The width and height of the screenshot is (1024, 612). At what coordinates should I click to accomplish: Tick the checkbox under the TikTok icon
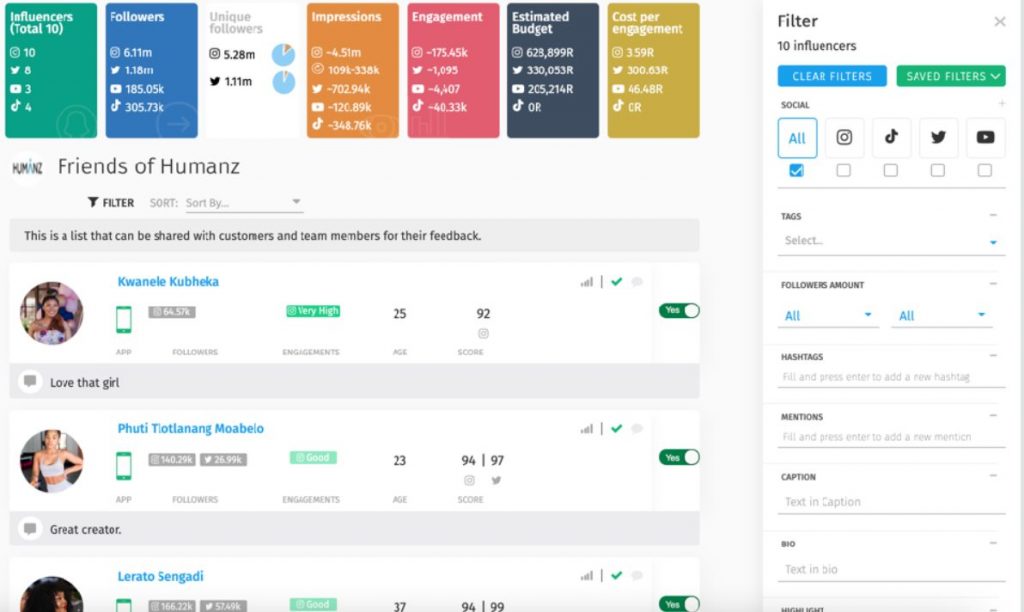click(x=891, y=170)
